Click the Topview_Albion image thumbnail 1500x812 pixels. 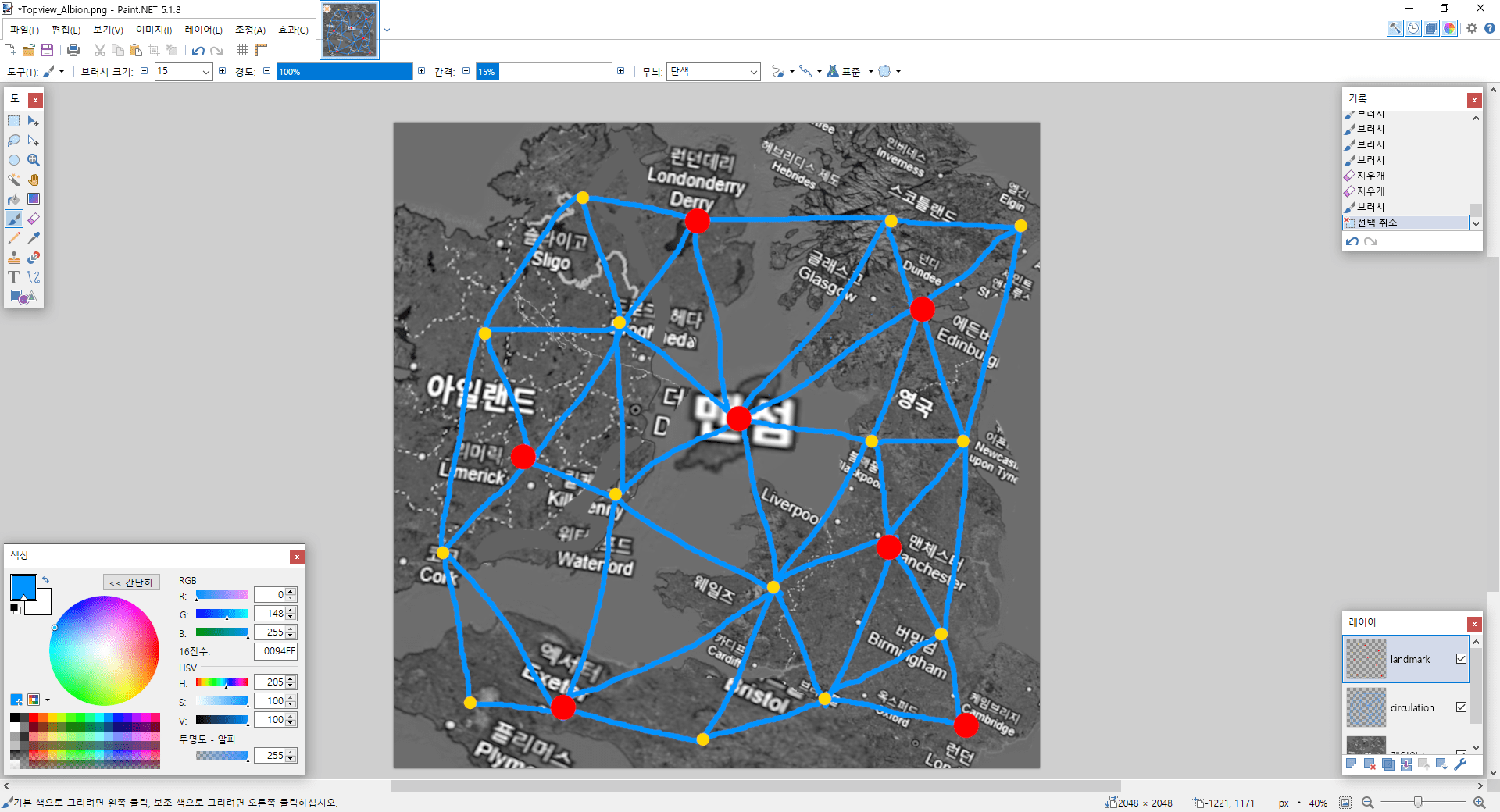coord(349,30)
